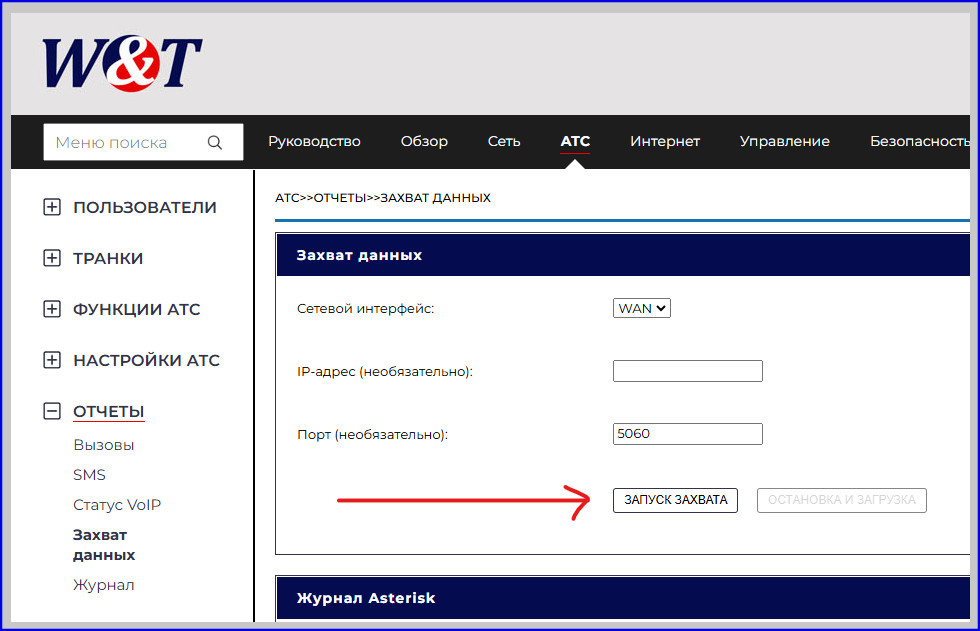The image size is (980, 631).
Task: Click the Порт (необязательно) label
Action: click(x=372, y=434)
